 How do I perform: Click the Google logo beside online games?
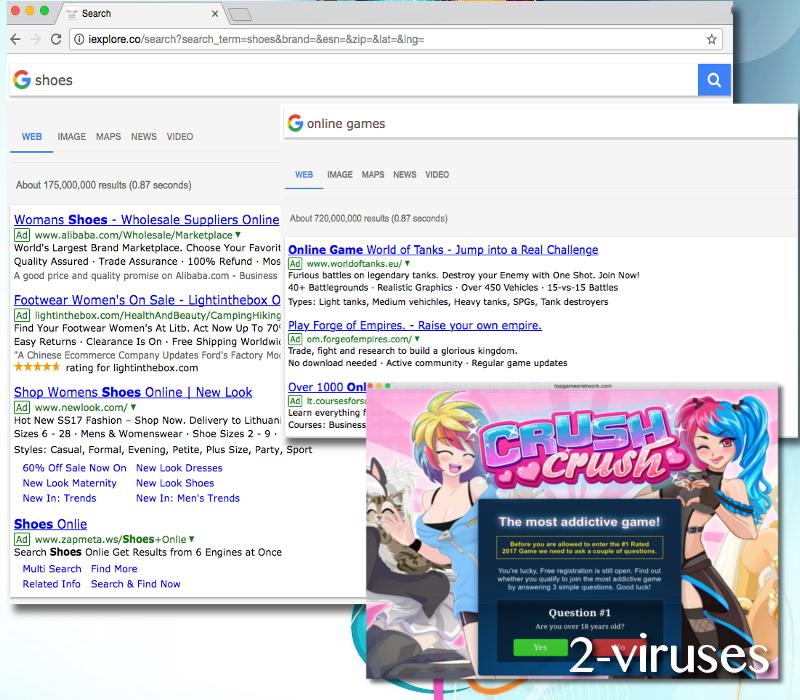(295, 123)
